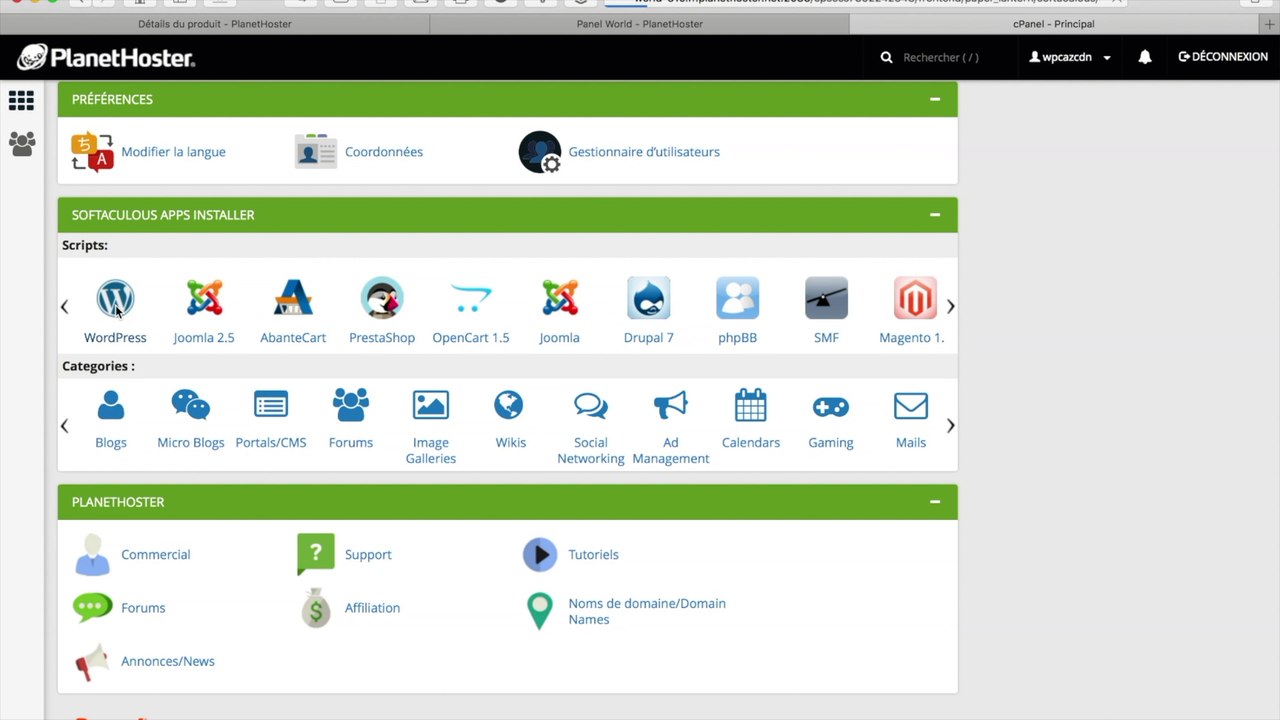Open the Mails envelope icon
Image resolution: width=1280 pixels, height=720 pixels.
click(911, 406)
